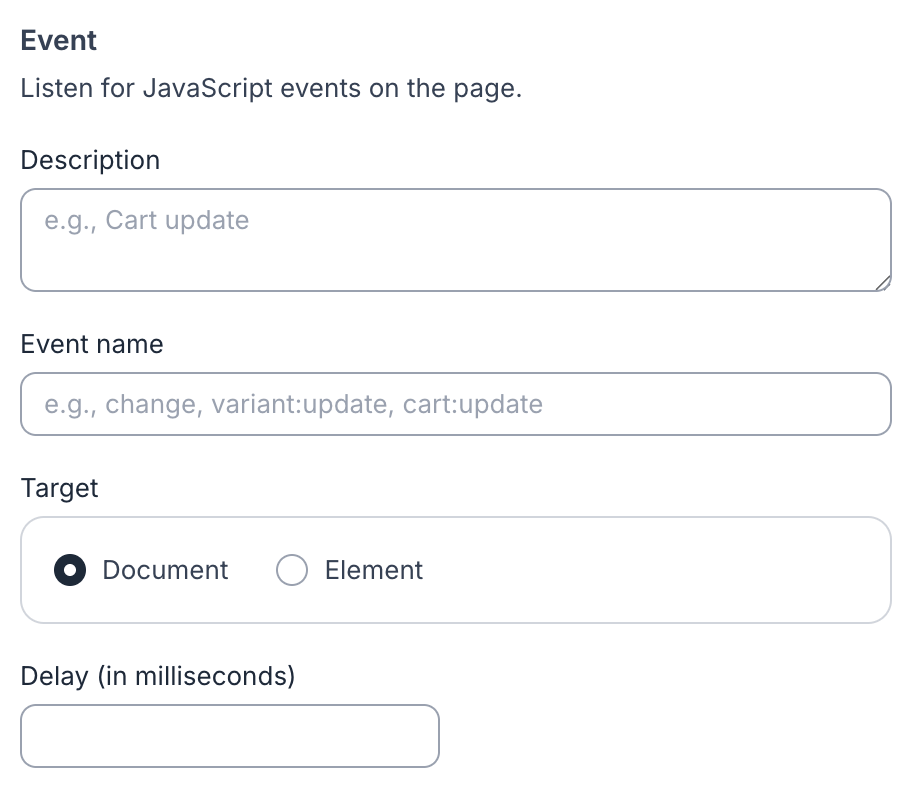Click the "Event" section heading

pos(59,41)
